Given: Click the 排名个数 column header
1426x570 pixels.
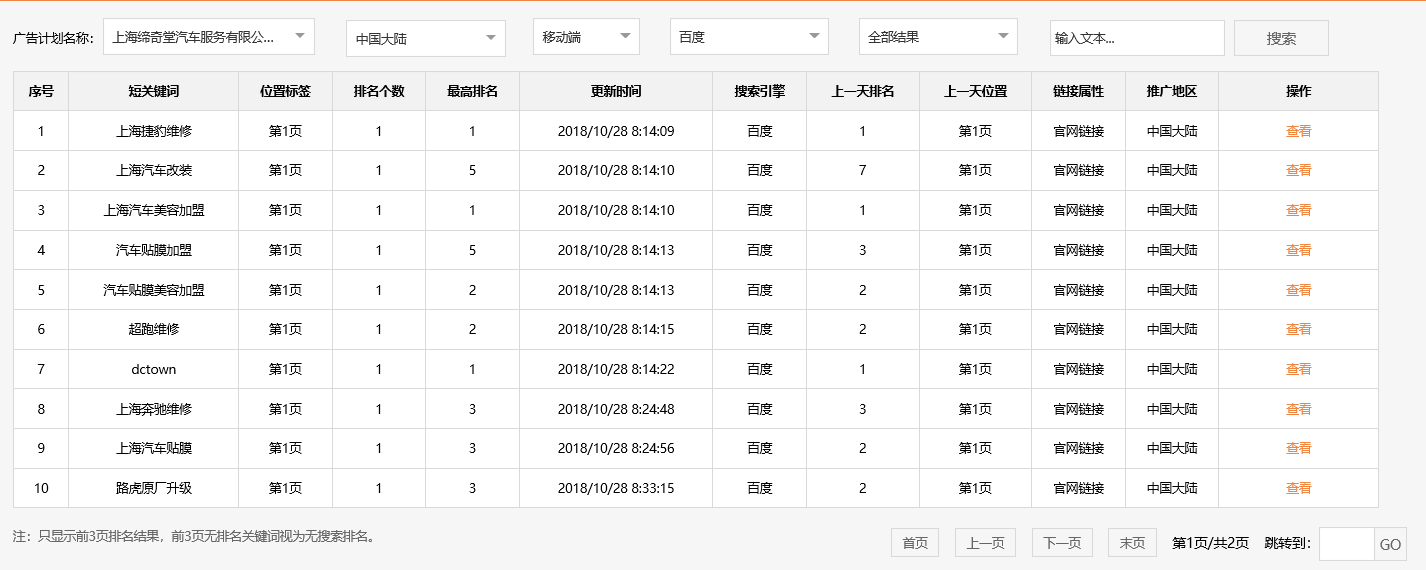Looking at the screenshot, I should coord(379,91).
